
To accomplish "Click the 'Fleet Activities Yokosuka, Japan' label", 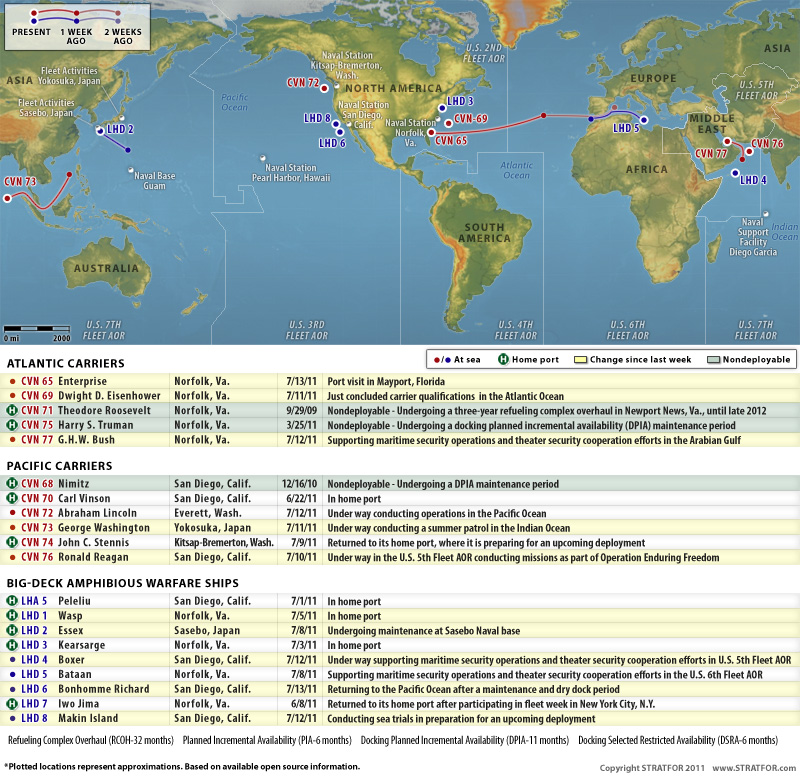I will (x=69, y=76).
